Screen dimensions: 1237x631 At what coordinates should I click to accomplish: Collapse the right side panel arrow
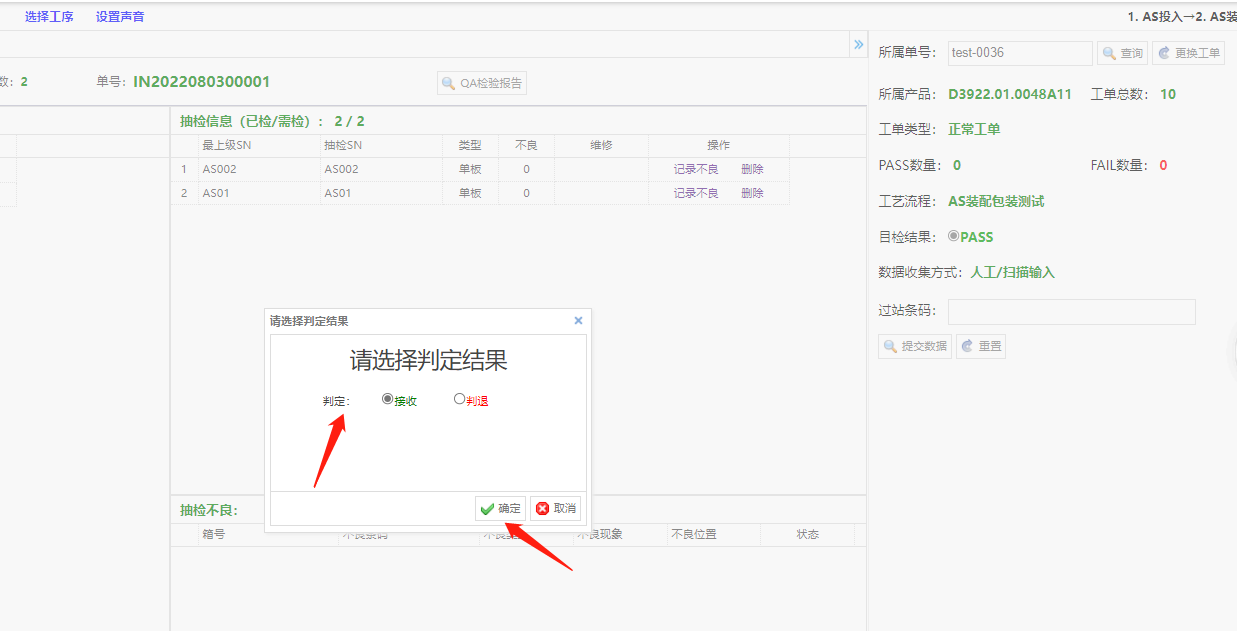click(858, 44)
